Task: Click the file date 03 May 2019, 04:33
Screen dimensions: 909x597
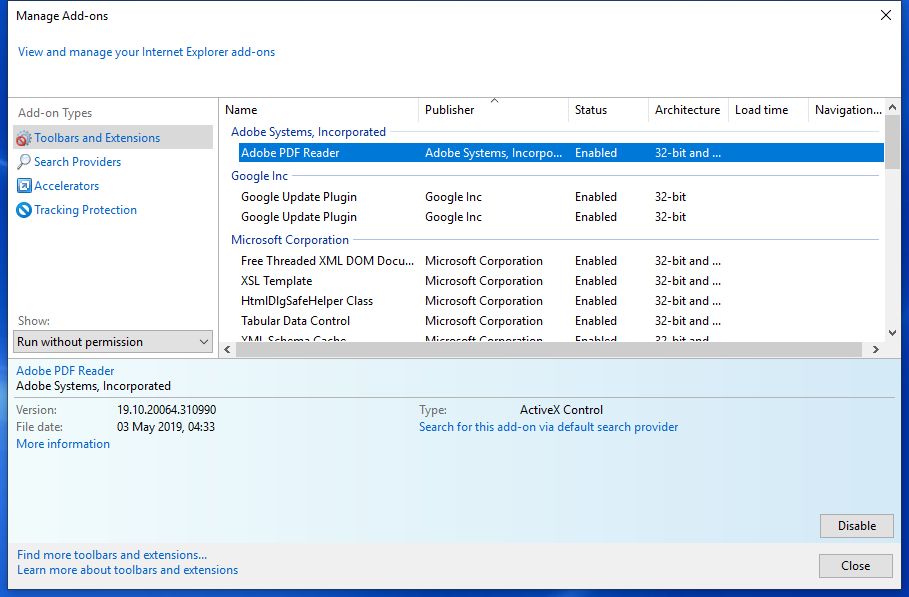Action: click(166, 427)
